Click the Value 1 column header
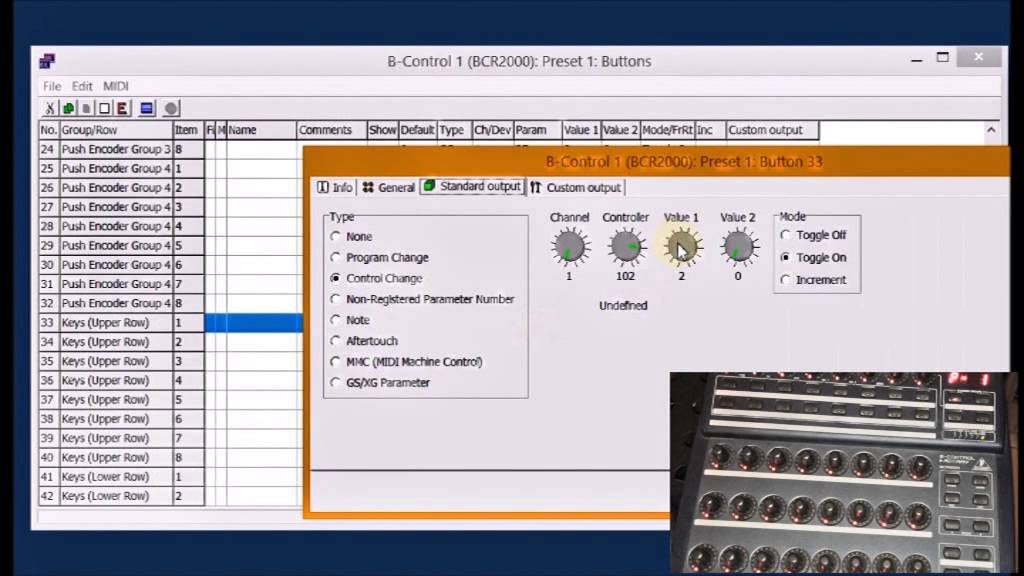This screenshot has width=1024, height=576. [581, 130]
